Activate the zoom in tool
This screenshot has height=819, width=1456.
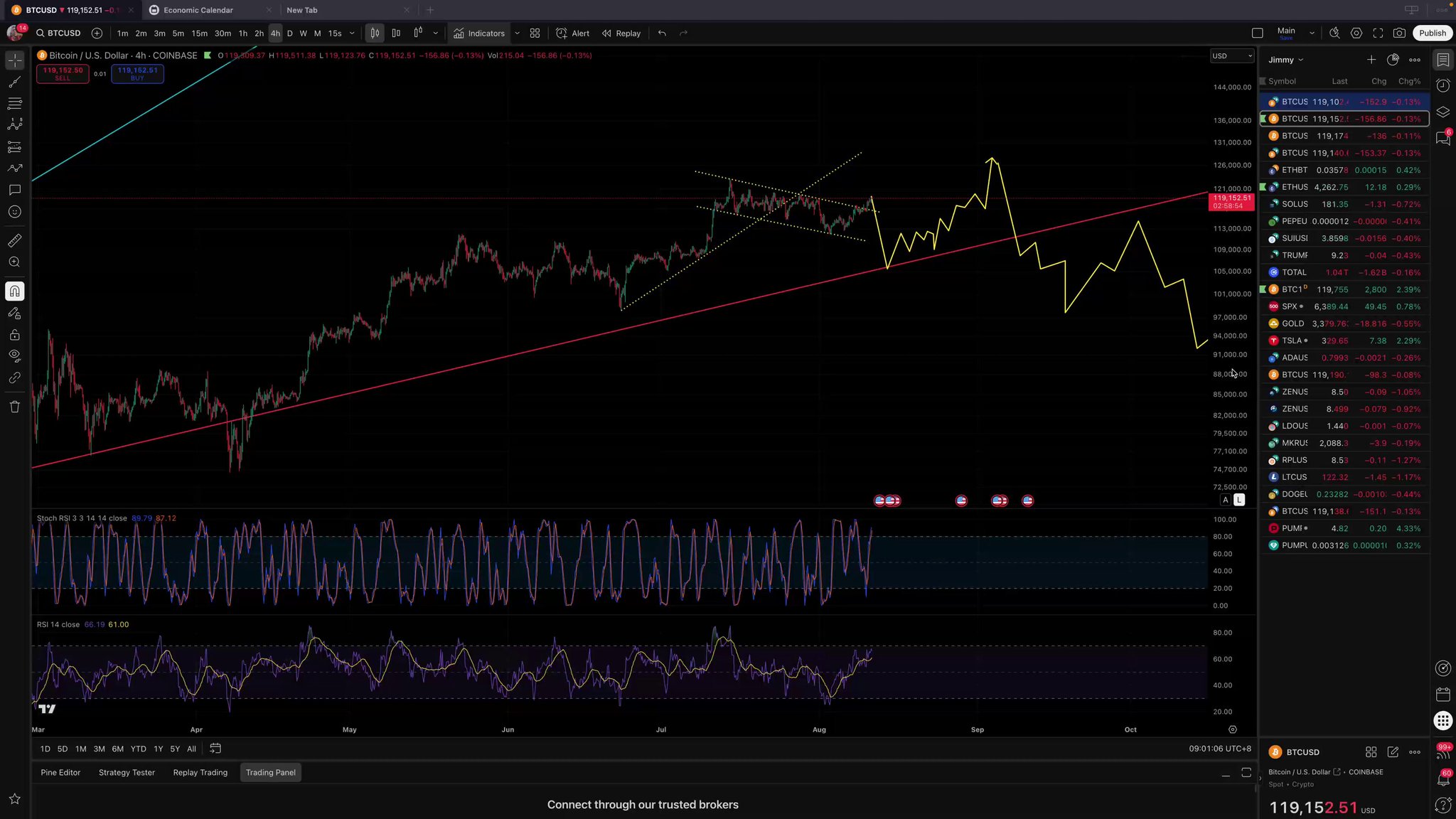tap(14, 262)
